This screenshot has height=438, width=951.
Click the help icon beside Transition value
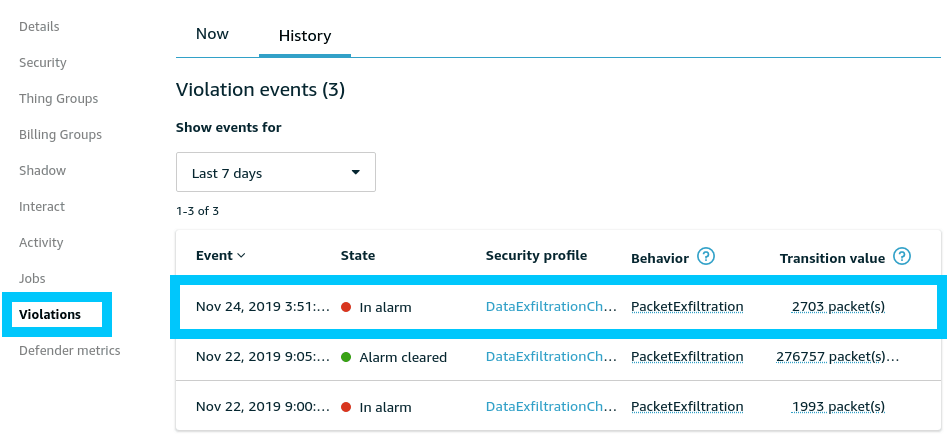click(x=902, y=256)
